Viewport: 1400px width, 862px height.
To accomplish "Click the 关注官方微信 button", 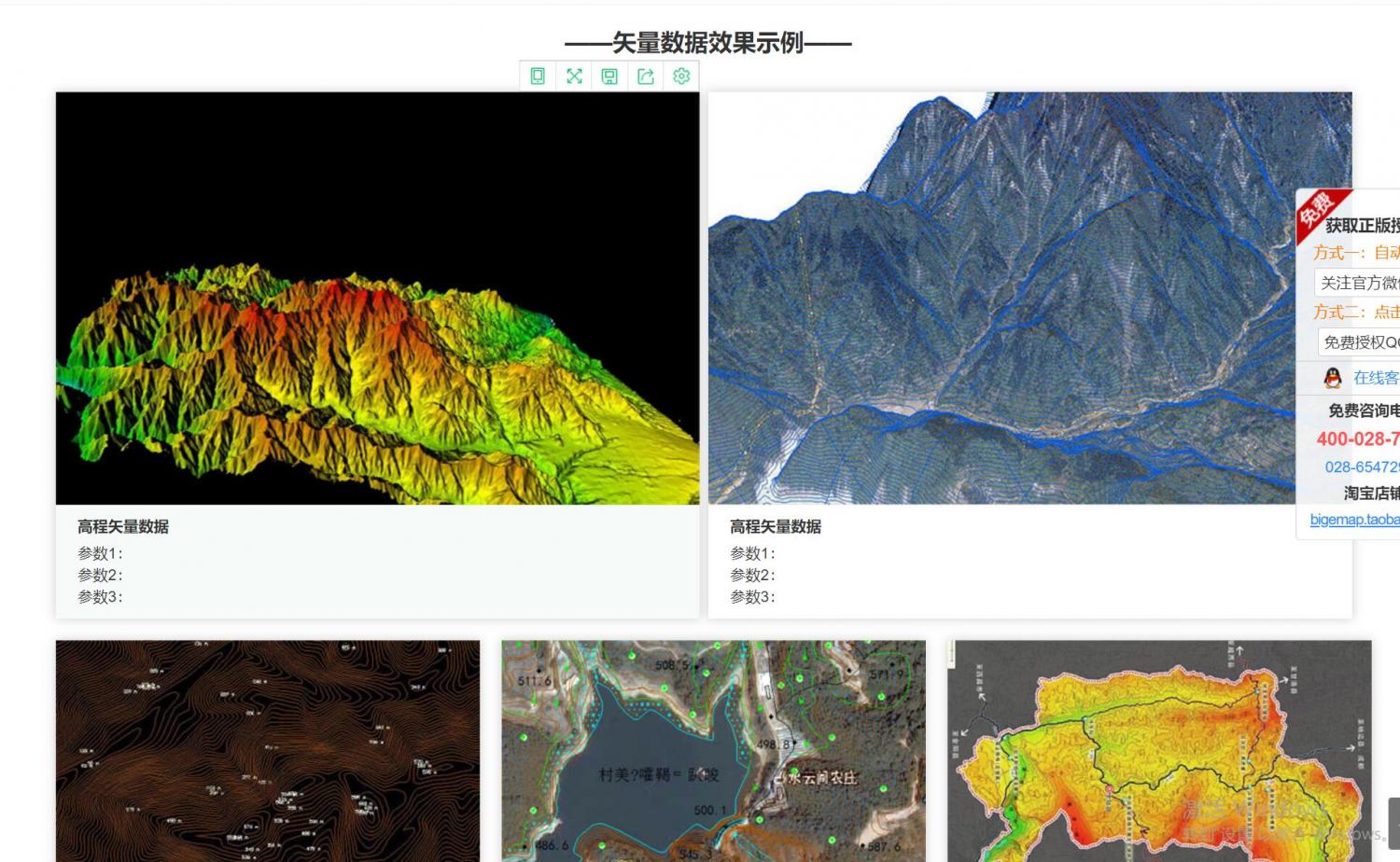I will tap(1359, 283).
